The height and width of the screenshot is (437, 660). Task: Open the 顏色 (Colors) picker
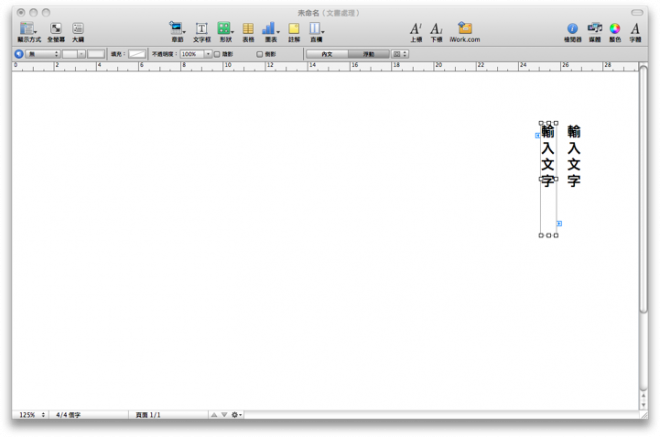click(615, 29)
